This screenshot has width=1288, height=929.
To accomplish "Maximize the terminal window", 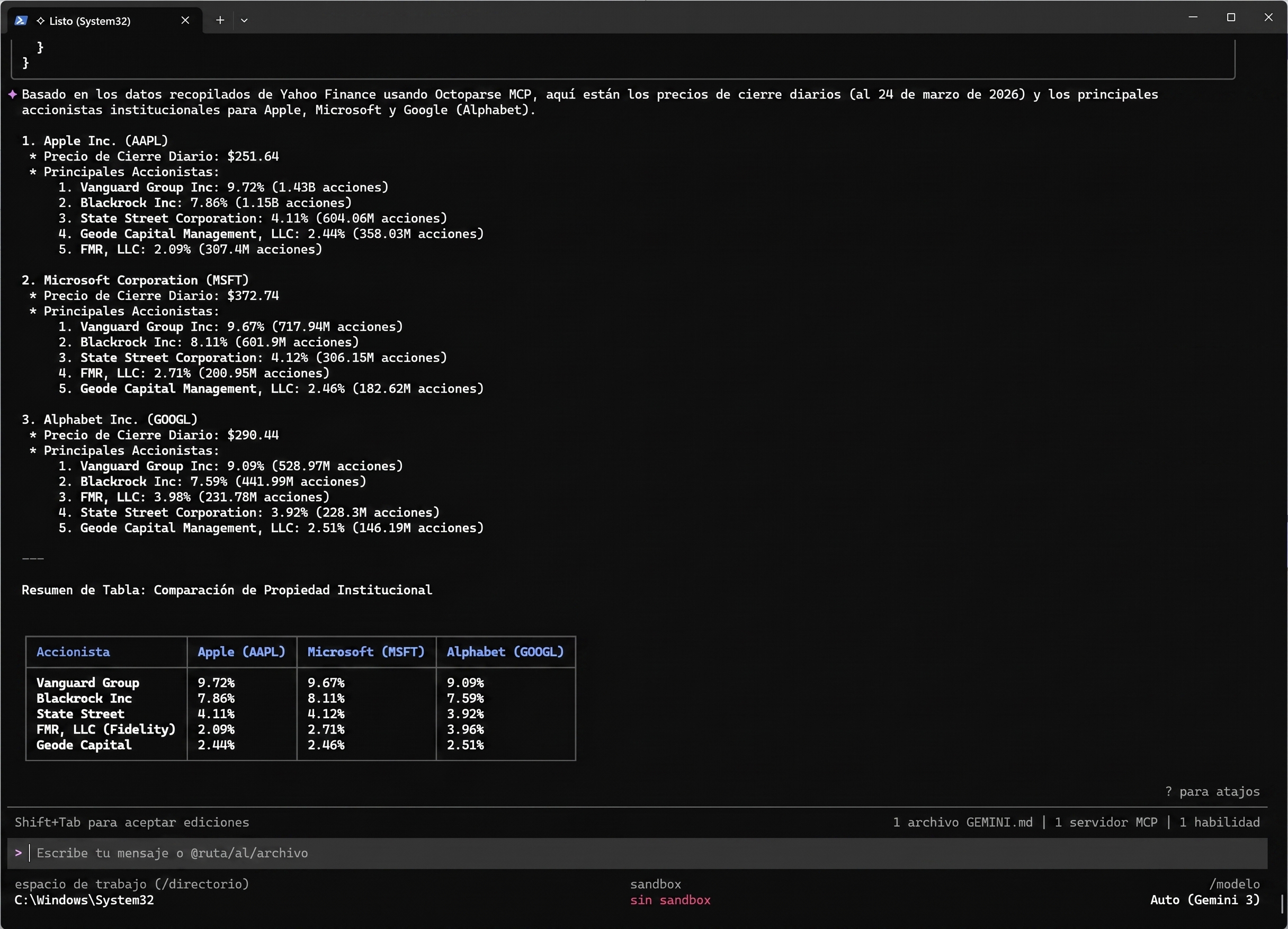I will click(1231, 17).
